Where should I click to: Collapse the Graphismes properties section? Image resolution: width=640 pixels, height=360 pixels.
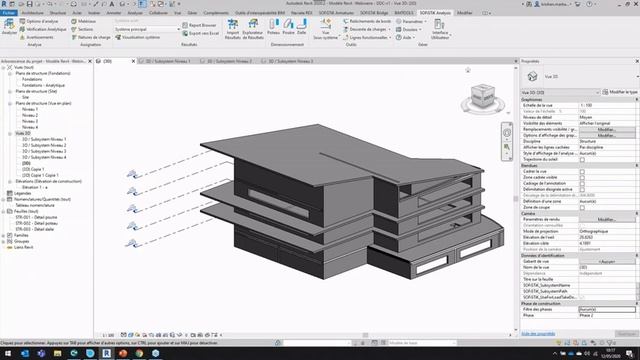(x=636, y=100)
